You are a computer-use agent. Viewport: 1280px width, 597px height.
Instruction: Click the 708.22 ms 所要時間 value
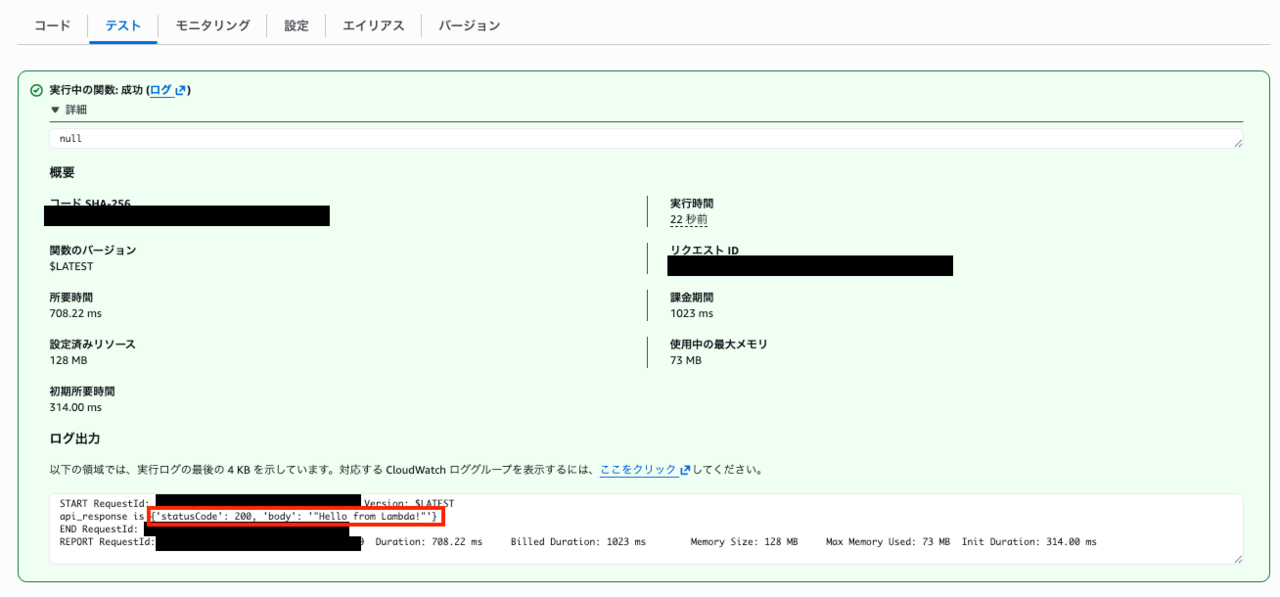[76, 314]
